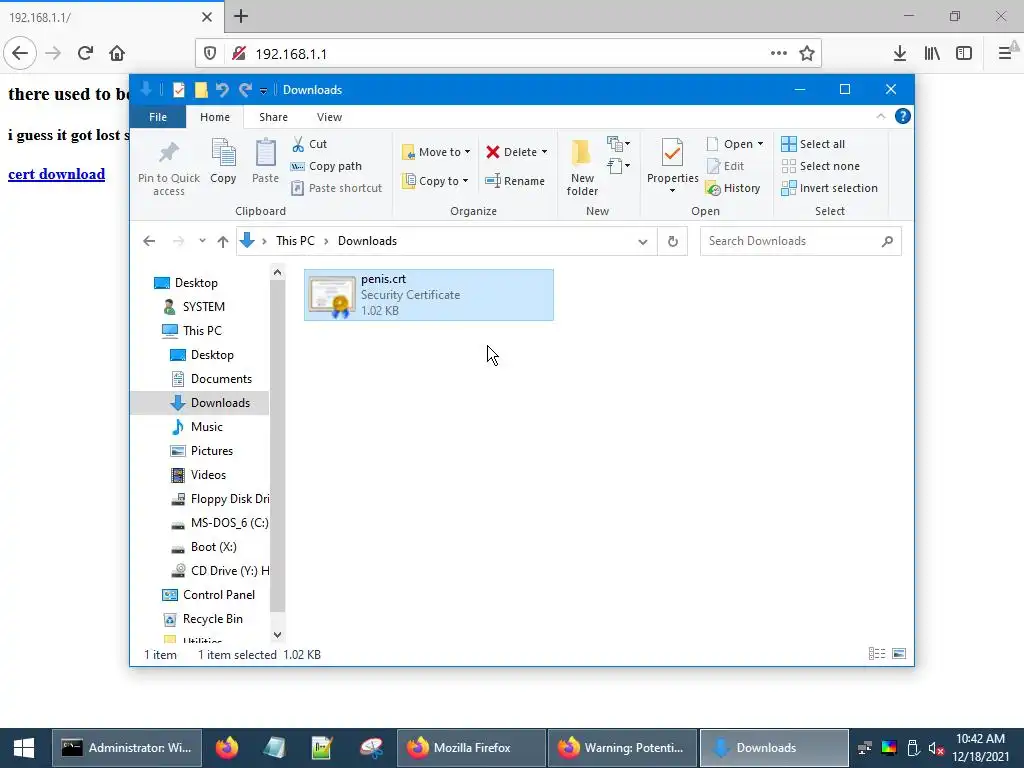Open Firefox hamburger menu
This screenshot has height=768, width=1024.
(x=1005, y=54)
